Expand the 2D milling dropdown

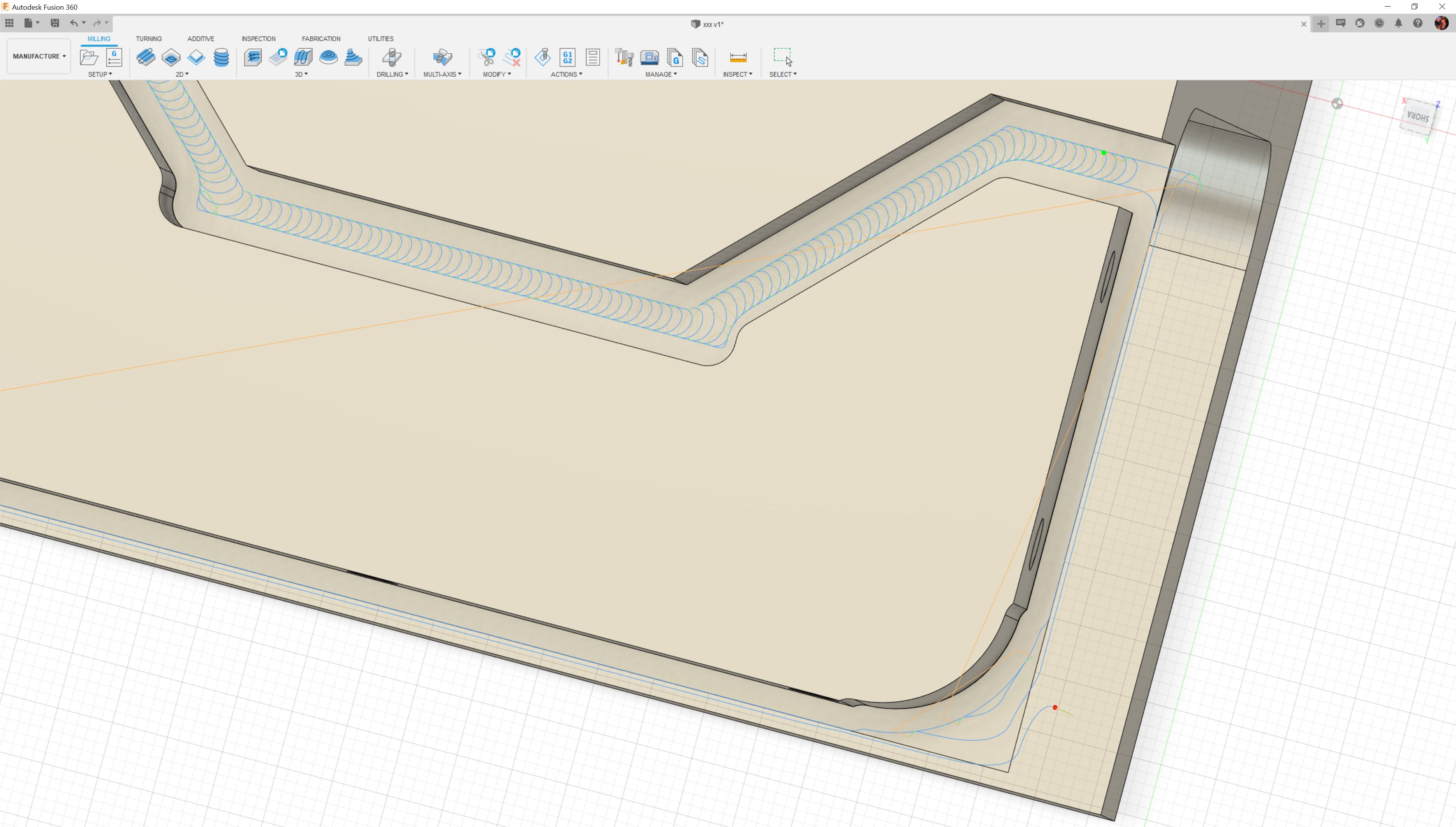click(182, 74)
